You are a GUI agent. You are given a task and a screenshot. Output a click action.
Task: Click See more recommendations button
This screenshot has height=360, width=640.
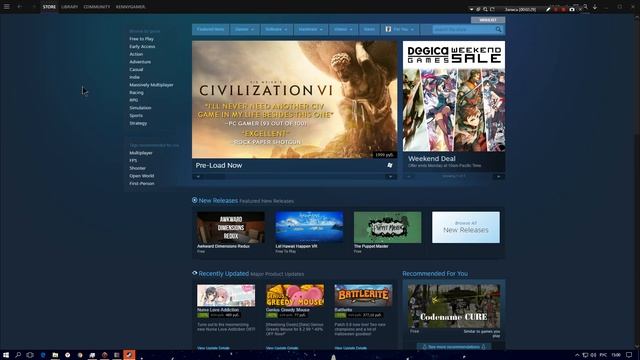(454, 347)
